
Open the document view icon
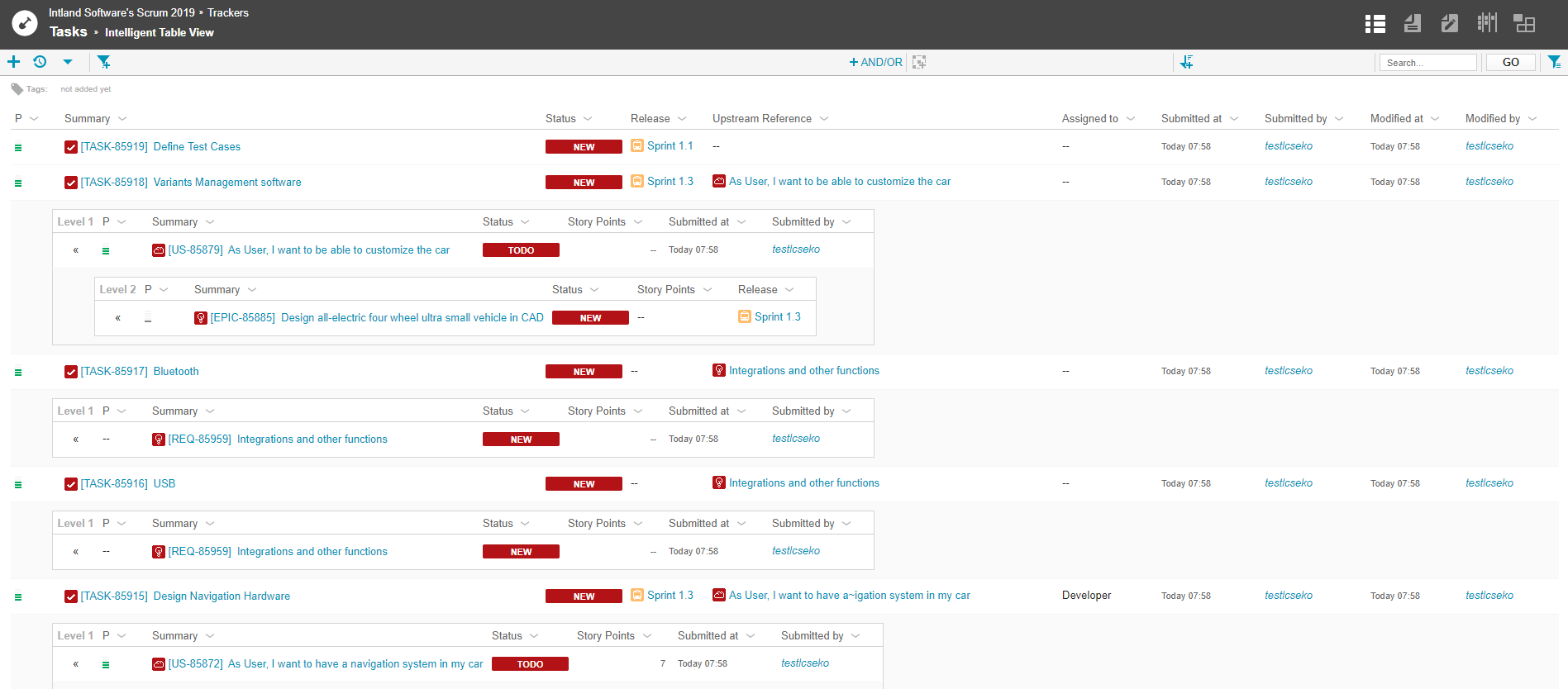[1412, 24]
